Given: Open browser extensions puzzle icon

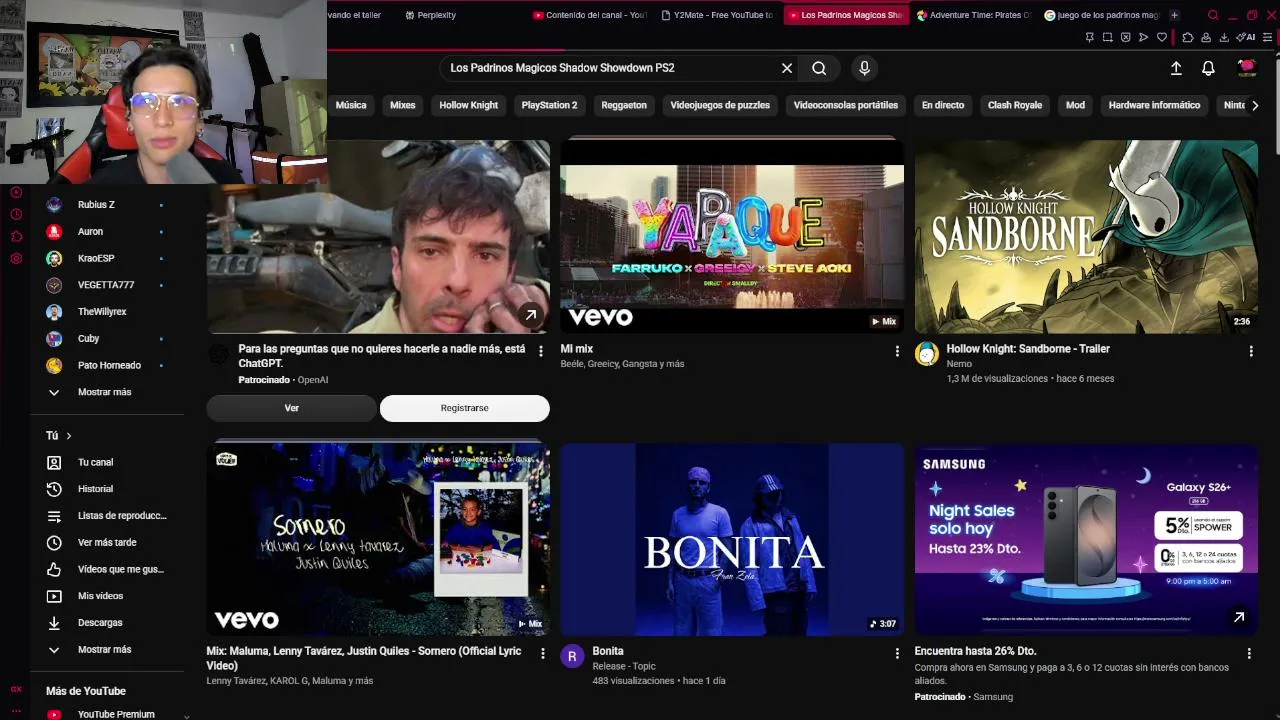Looking at the screenshot, I should point(1188,38).
